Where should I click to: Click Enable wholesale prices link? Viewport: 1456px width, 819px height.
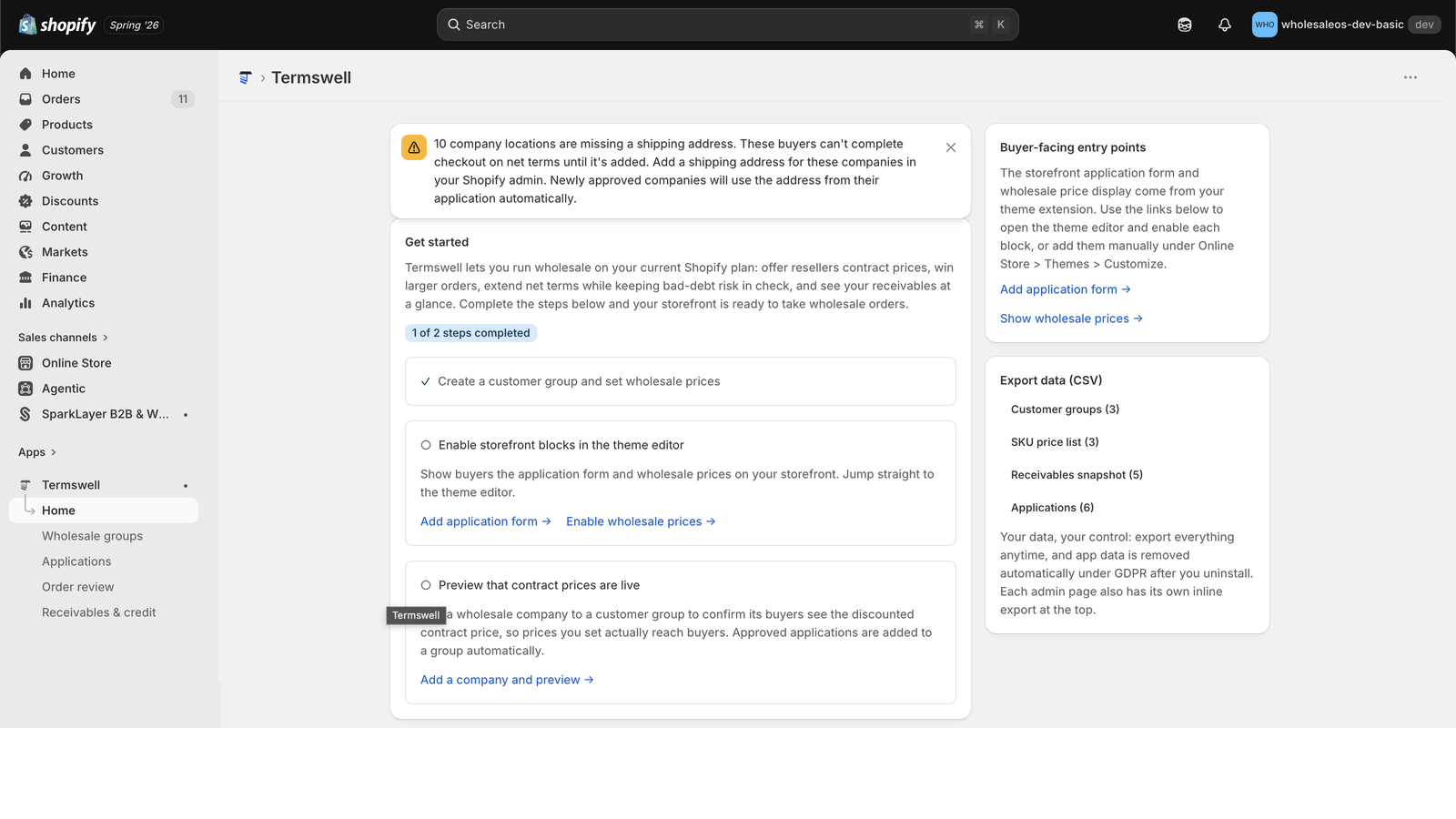[641, 521]
